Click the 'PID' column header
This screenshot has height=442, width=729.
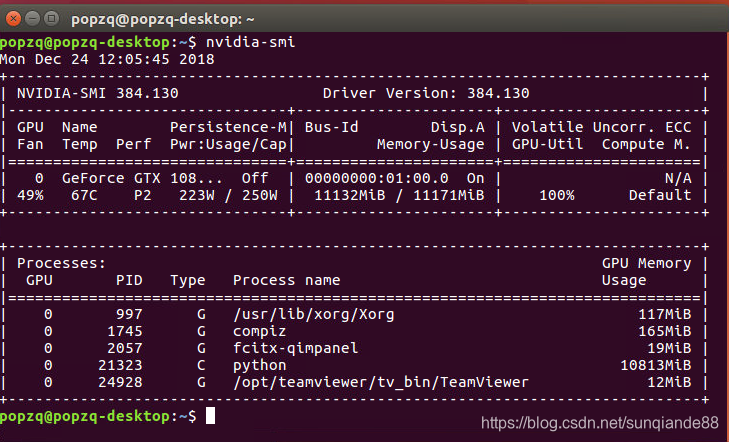(129, 280)
